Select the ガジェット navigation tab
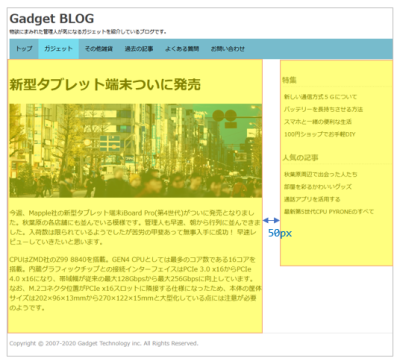 tap(58, 49)
